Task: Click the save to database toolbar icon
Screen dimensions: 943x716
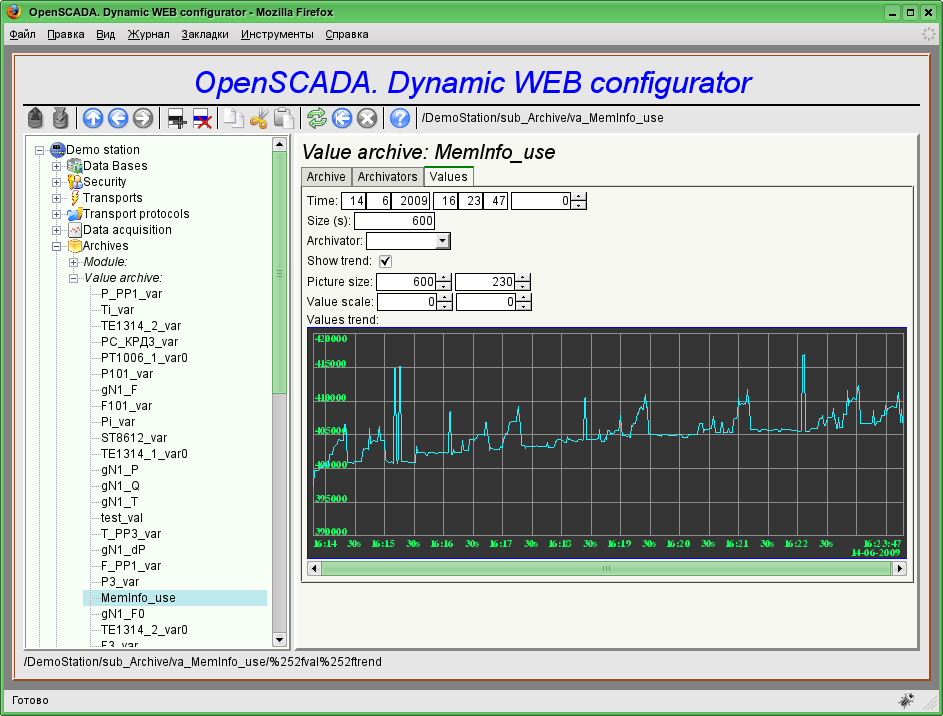Action: [60, 118]
